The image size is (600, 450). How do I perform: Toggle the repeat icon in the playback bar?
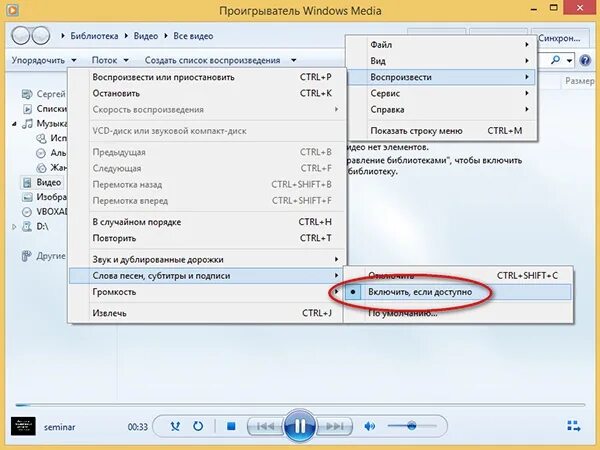click(198, 426)
